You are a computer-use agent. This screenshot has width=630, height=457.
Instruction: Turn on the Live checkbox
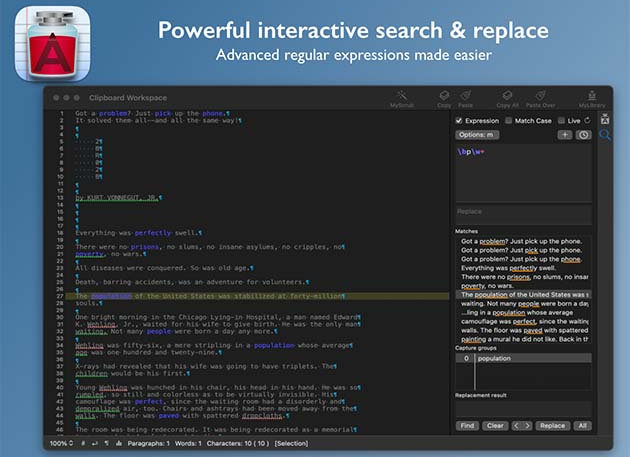(x=560, y=120)
